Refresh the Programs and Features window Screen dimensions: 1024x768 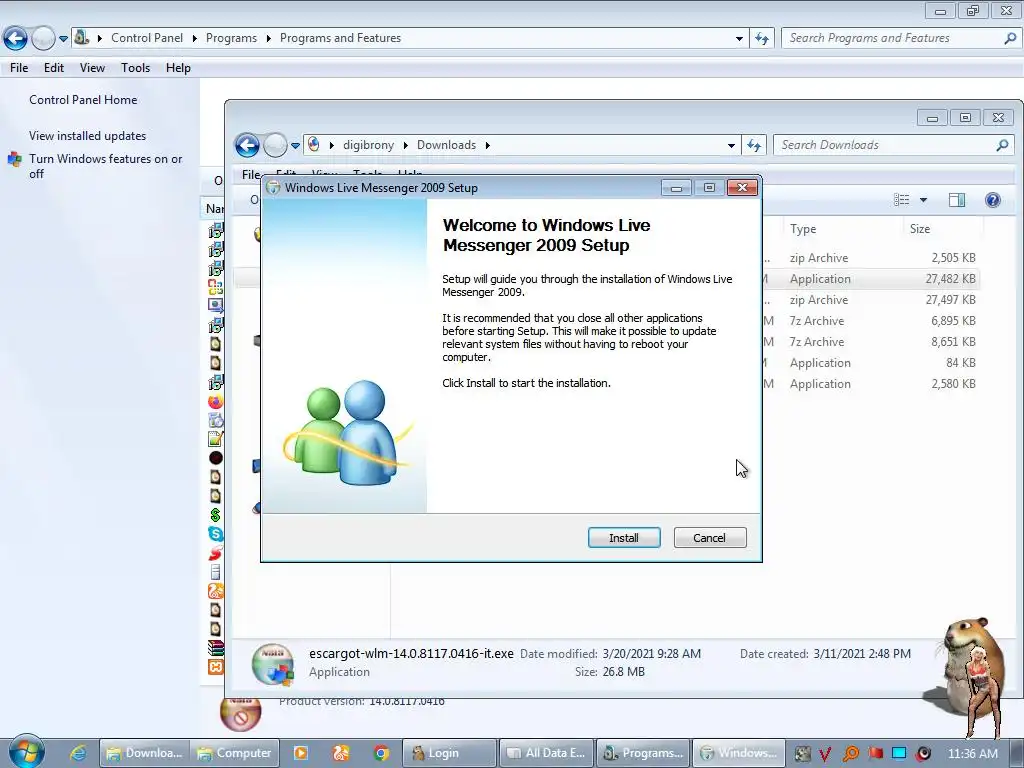click(x=761, y=38)
